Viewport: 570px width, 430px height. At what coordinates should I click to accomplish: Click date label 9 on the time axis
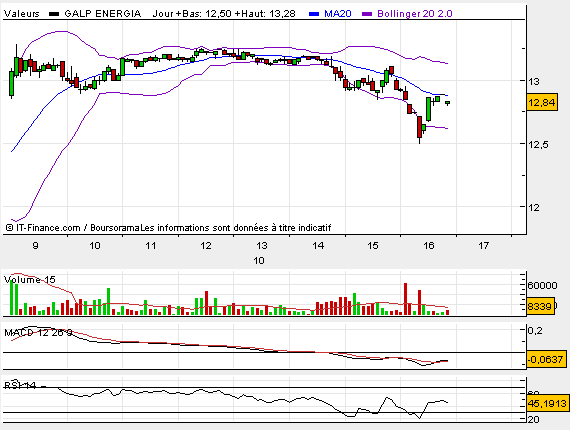click(x=35, y=245)
